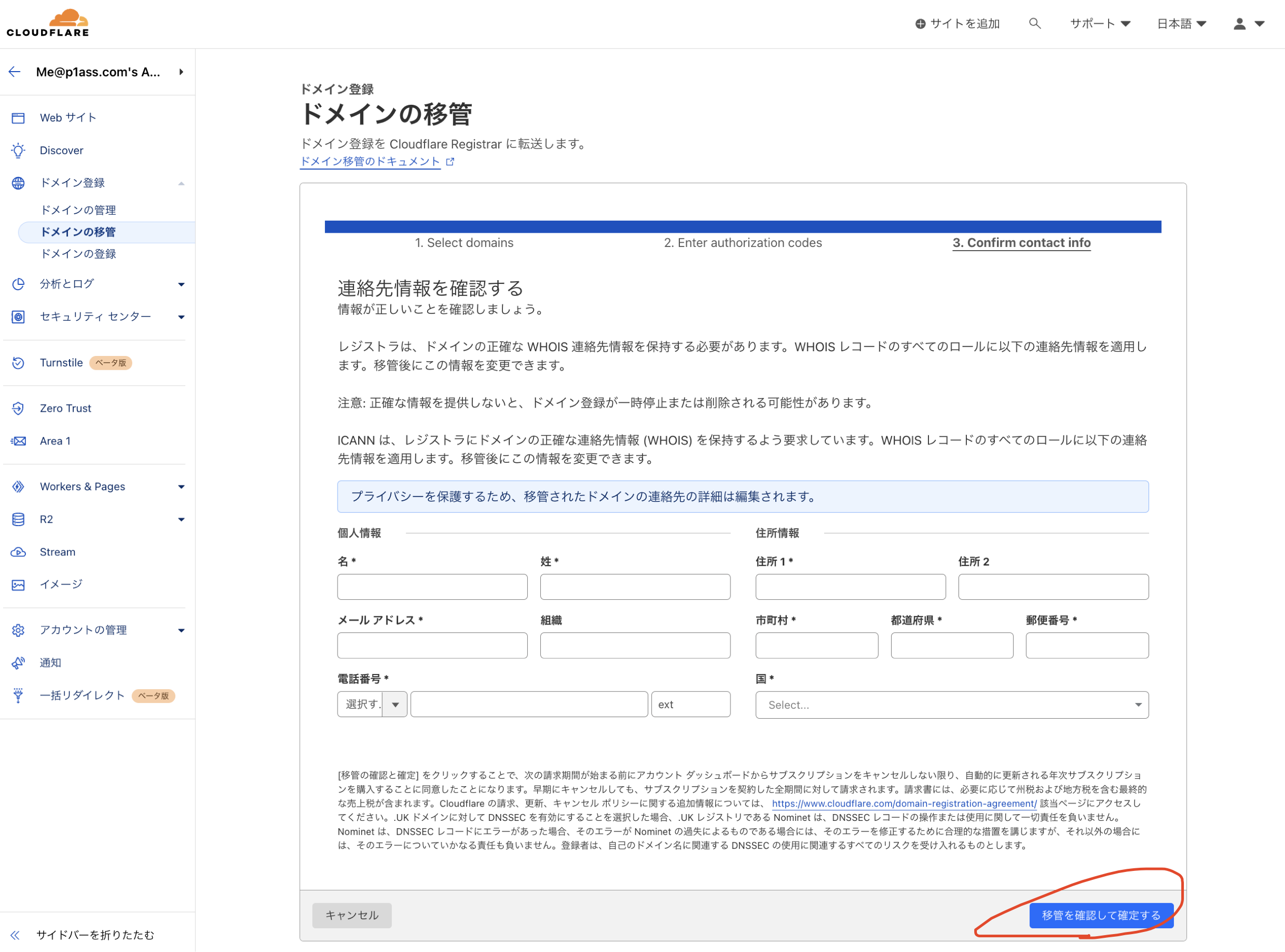Click the 移管を確認して確定する button

point(1101,915)
